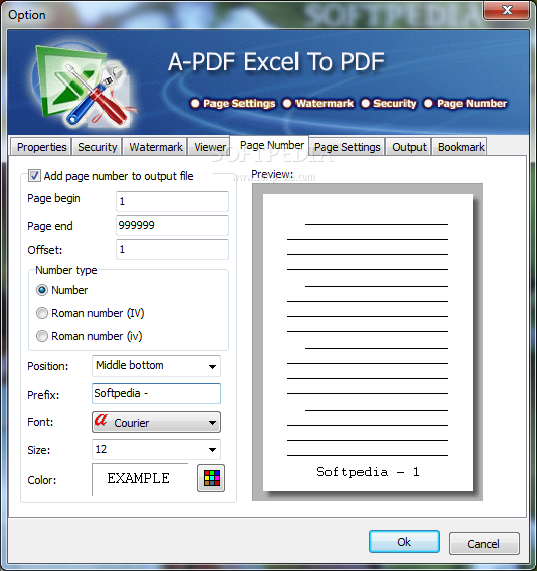Click the Cancel button
537x571 pixels.
483,544
